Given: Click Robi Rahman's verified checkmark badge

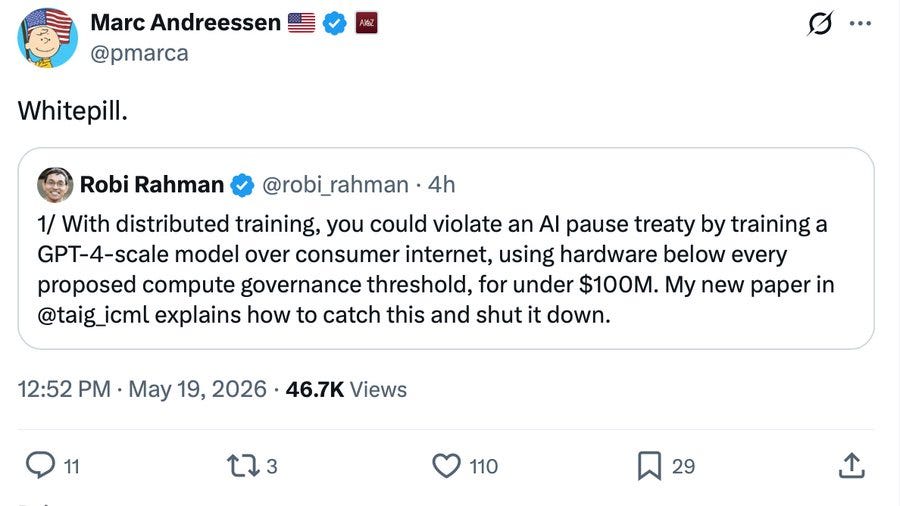Looking at the screenshot, I should 242,185.
